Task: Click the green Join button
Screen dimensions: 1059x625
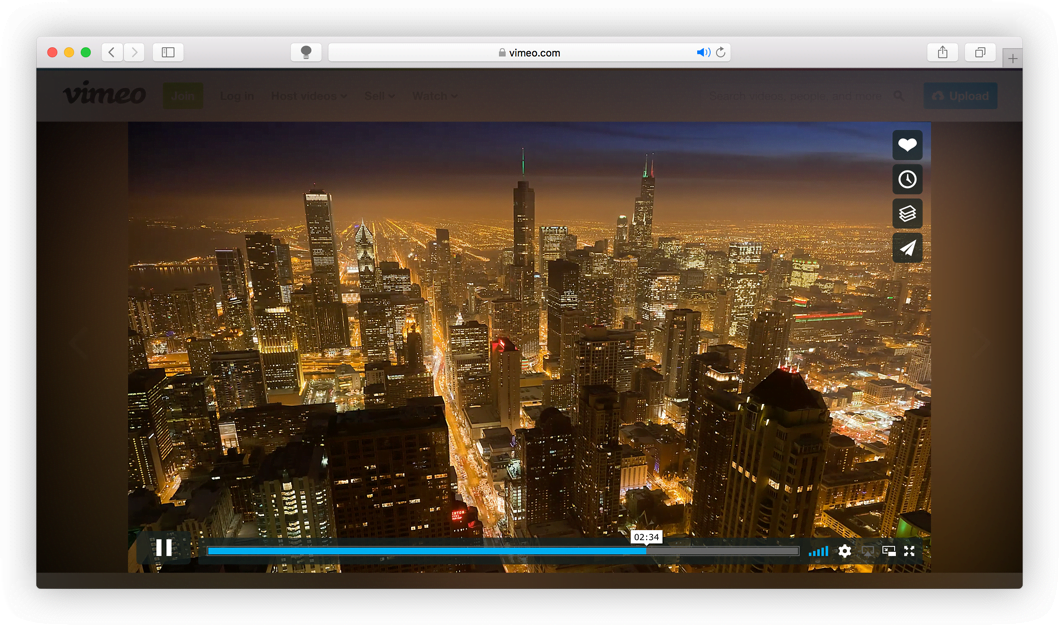Action: [x=183, y=95]
